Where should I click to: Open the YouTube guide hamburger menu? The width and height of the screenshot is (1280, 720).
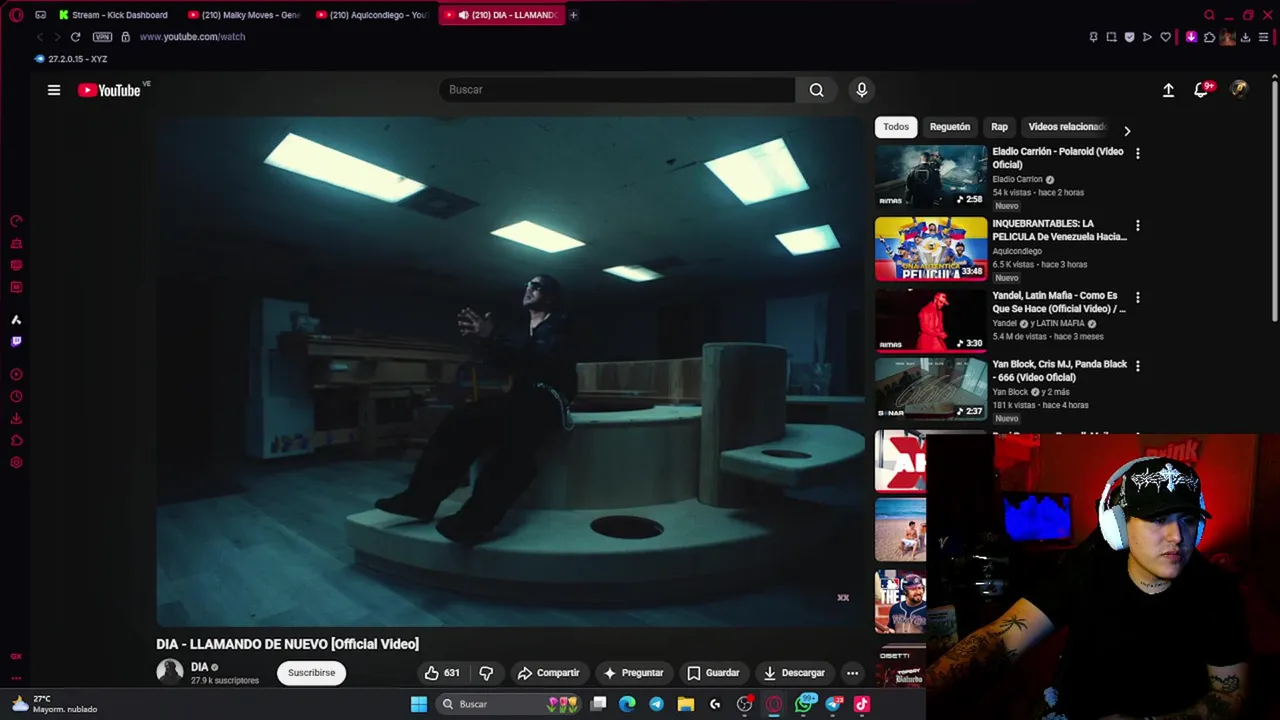(54, 90)
